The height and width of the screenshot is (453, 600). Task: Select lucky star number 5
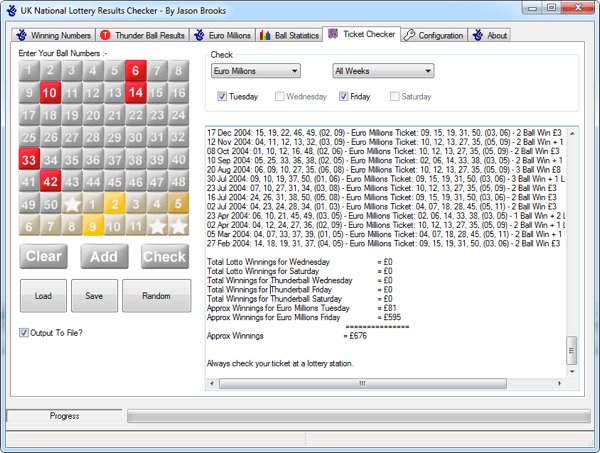pos(178,204)
